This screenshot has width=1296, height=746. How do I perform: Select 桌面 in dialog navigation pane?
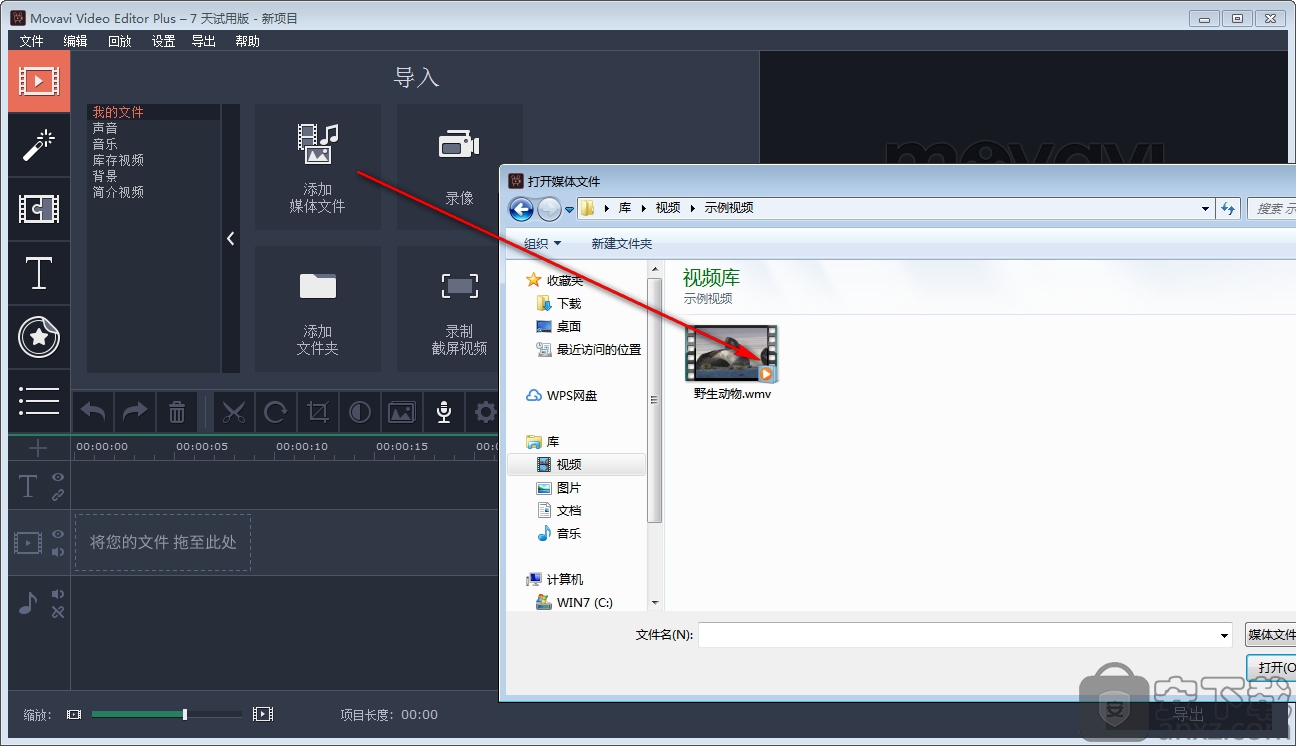(569, 326)
